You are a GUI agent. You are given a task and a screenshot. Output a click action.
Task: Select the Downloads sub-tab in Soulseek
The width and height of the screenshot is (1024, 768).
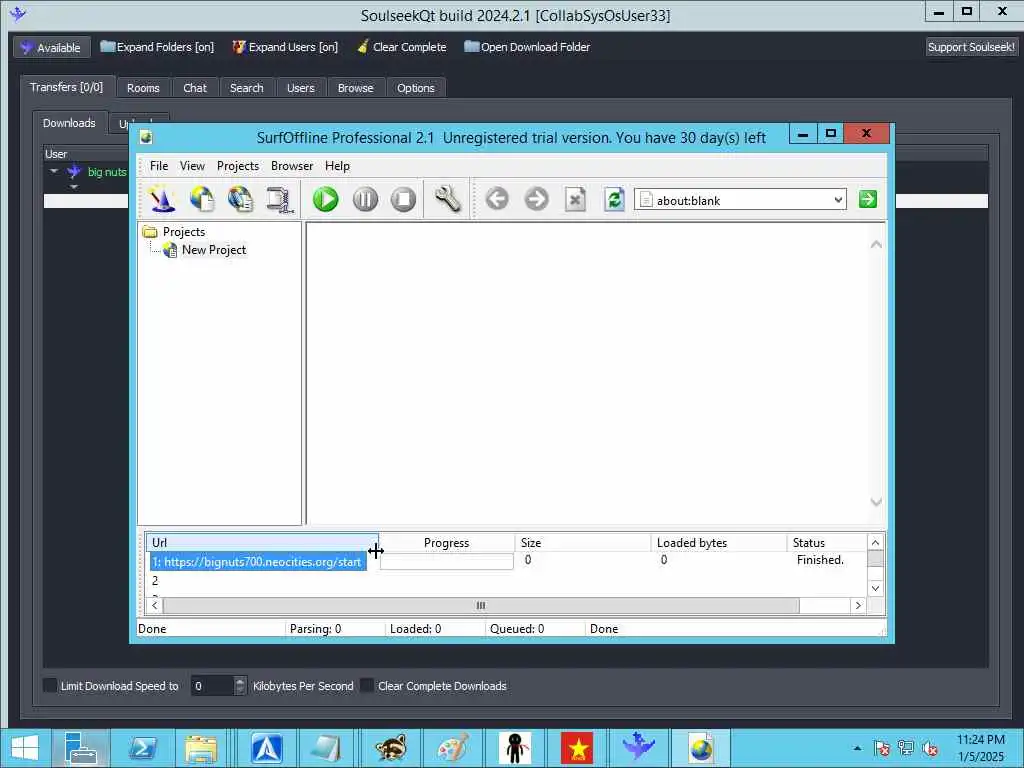point(69,123)
